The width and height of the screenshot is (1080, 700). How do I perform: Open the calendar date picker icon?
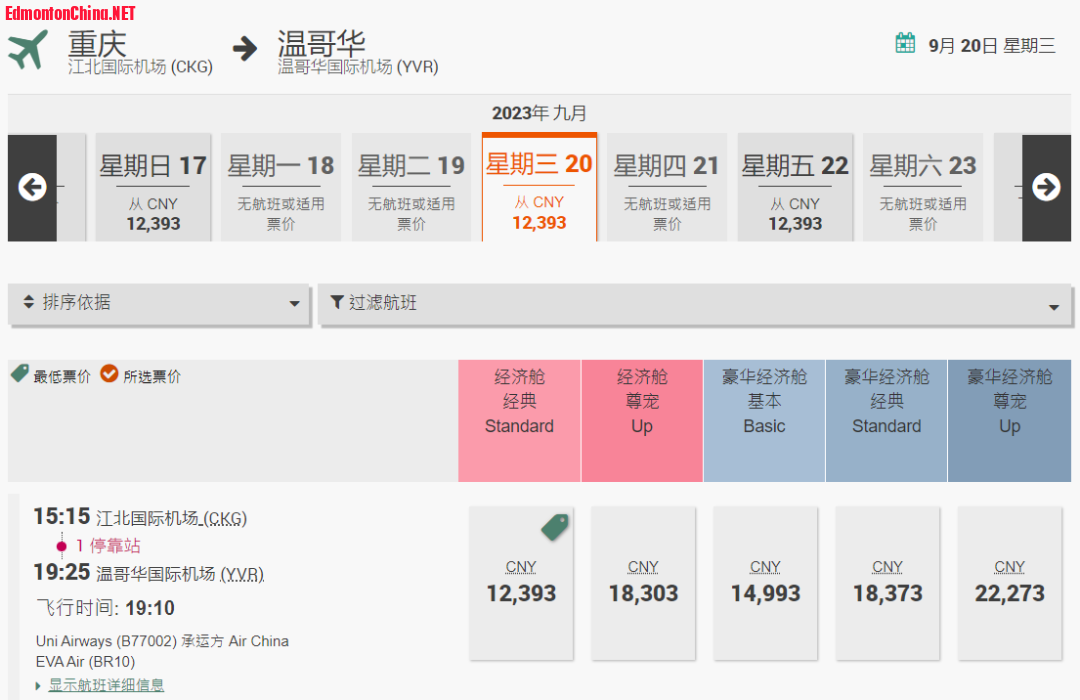(905, 43)
